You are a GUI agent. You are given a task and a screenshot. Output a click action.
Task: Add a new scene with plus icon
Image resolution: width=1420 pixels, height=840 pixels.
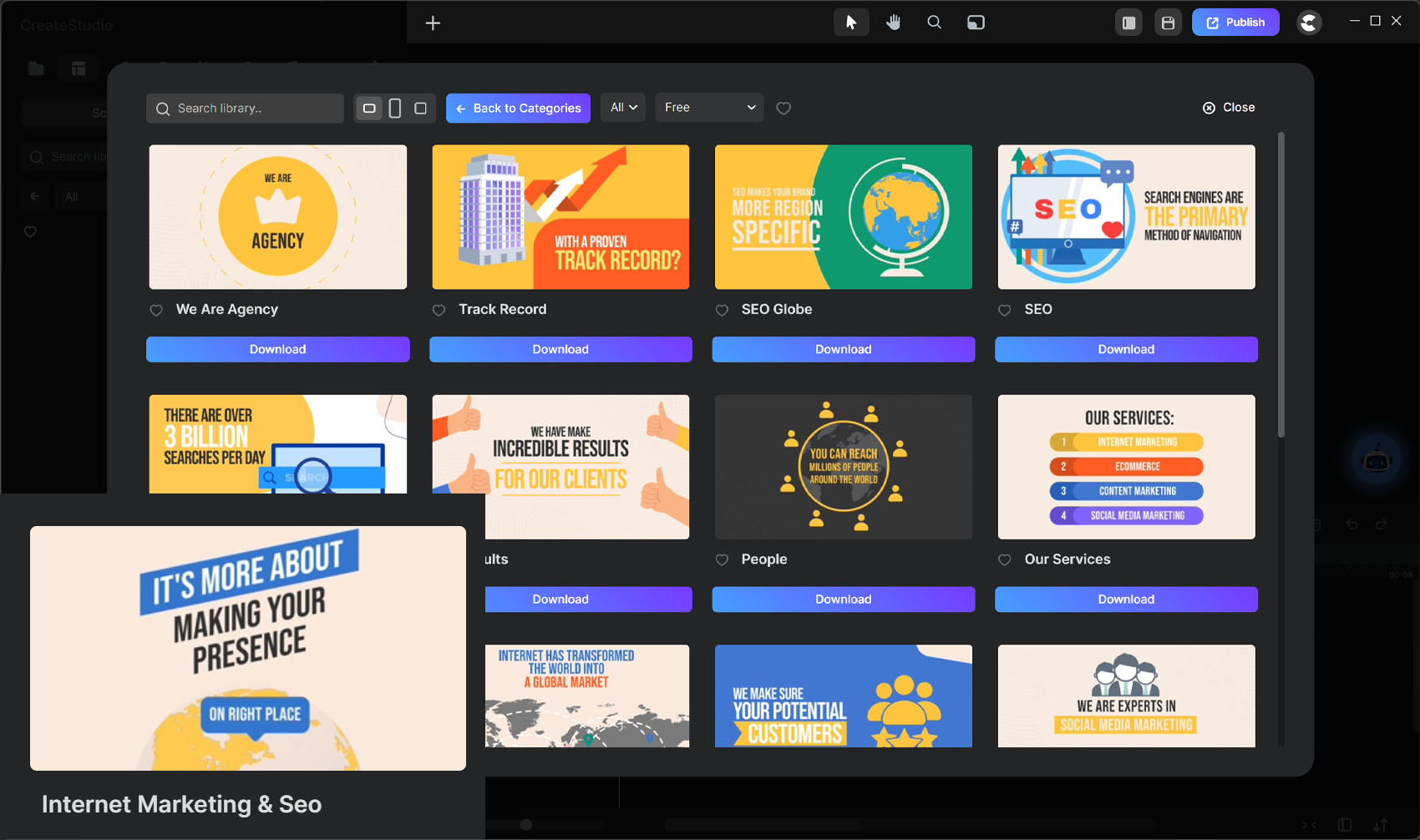point(433,23)
